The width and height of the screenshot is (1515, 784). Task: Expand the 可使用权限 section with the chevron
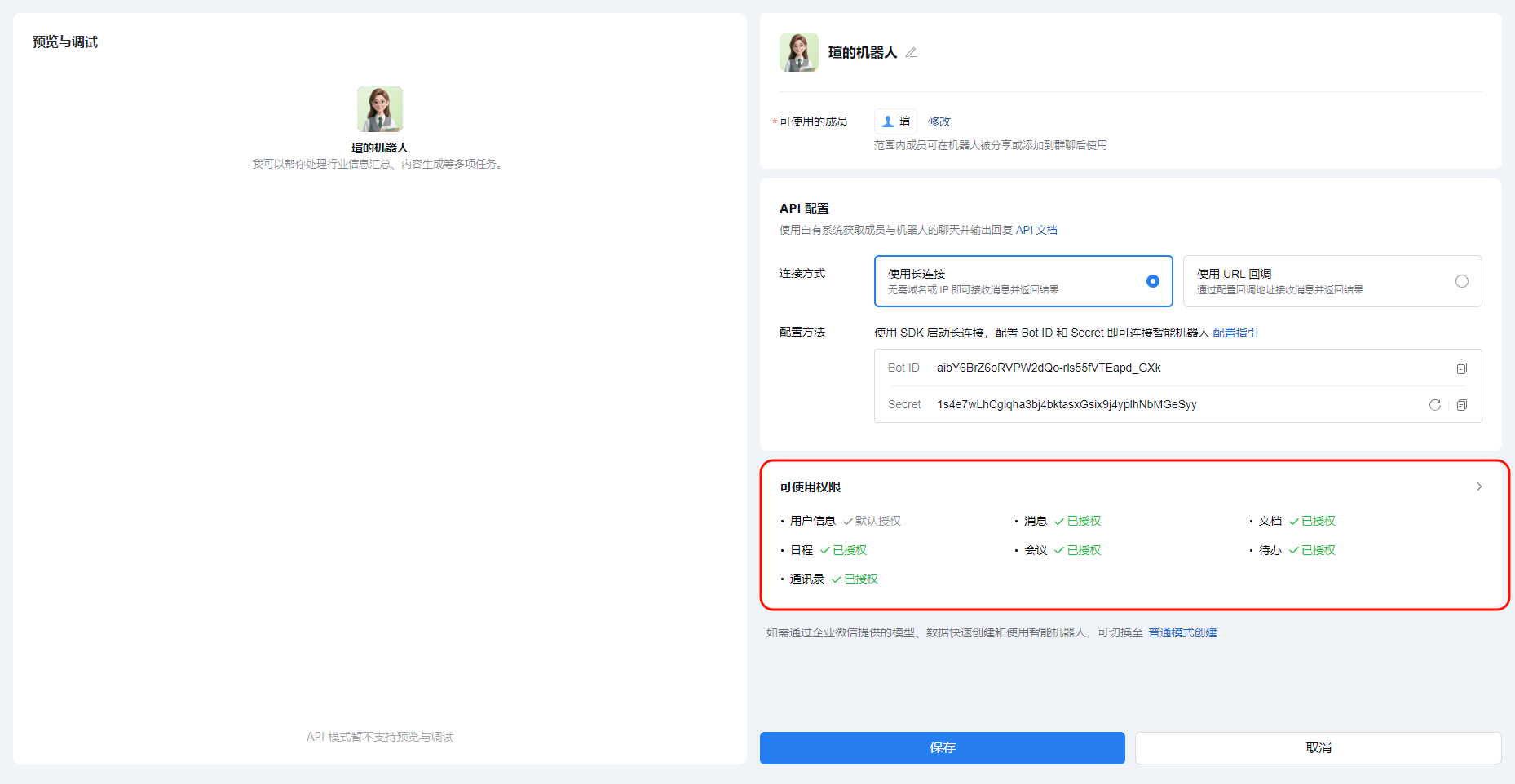pyautogui.click(x=1479, y=487)
